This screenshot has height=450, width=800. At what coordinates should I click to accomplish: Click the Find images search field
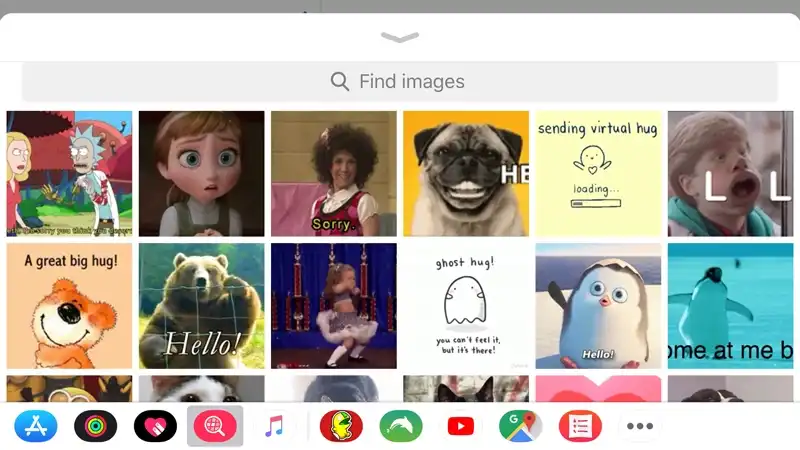(400, 82)
